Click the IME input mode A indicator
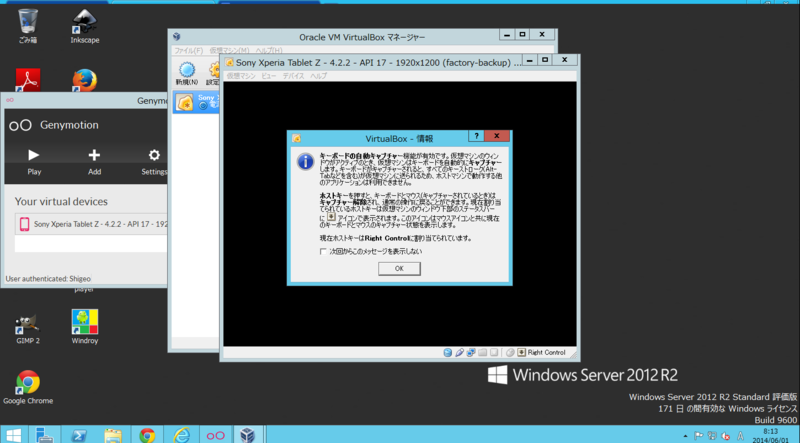Viewport: 800px width, 443px height. (x=740, y=436)
